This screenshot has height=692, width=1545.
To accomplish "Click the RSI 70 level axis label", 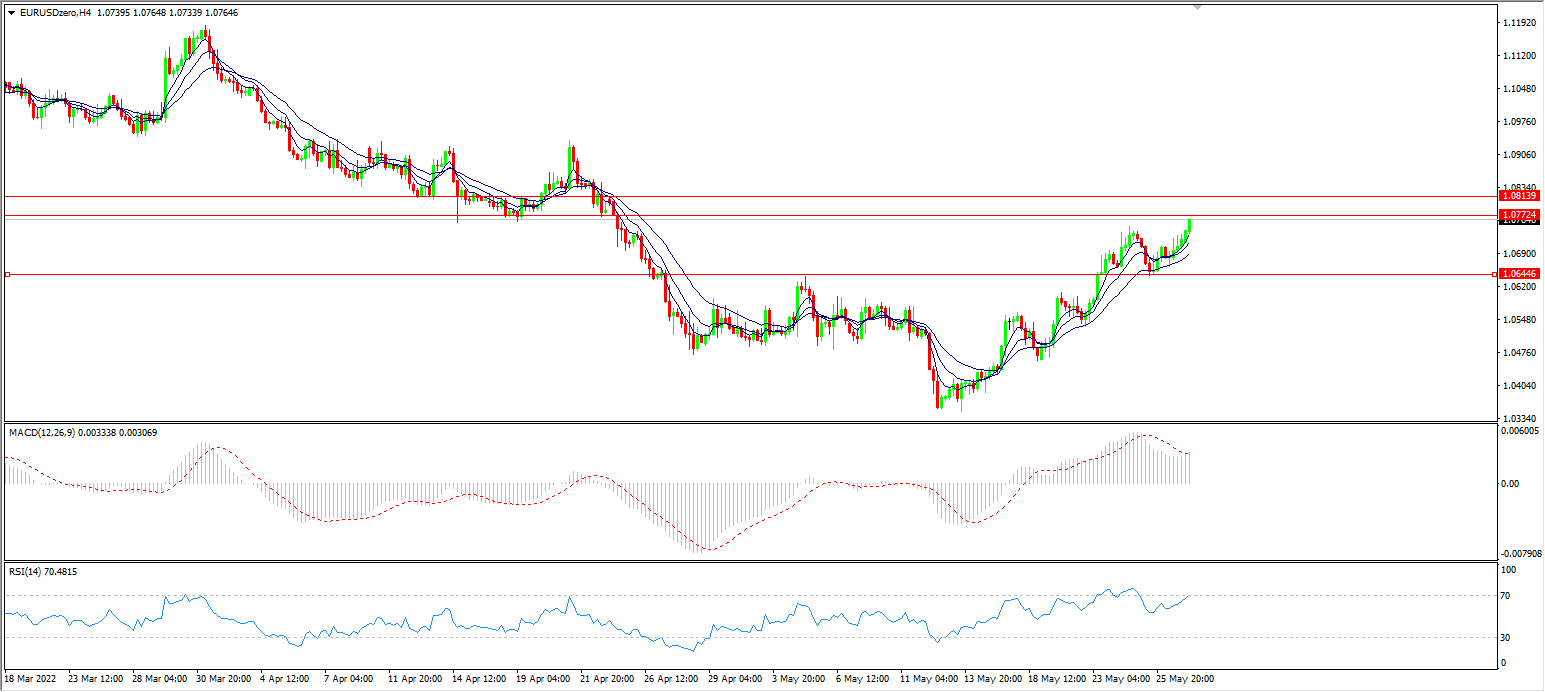I will pyautogui.click(x=1508, y=596).
